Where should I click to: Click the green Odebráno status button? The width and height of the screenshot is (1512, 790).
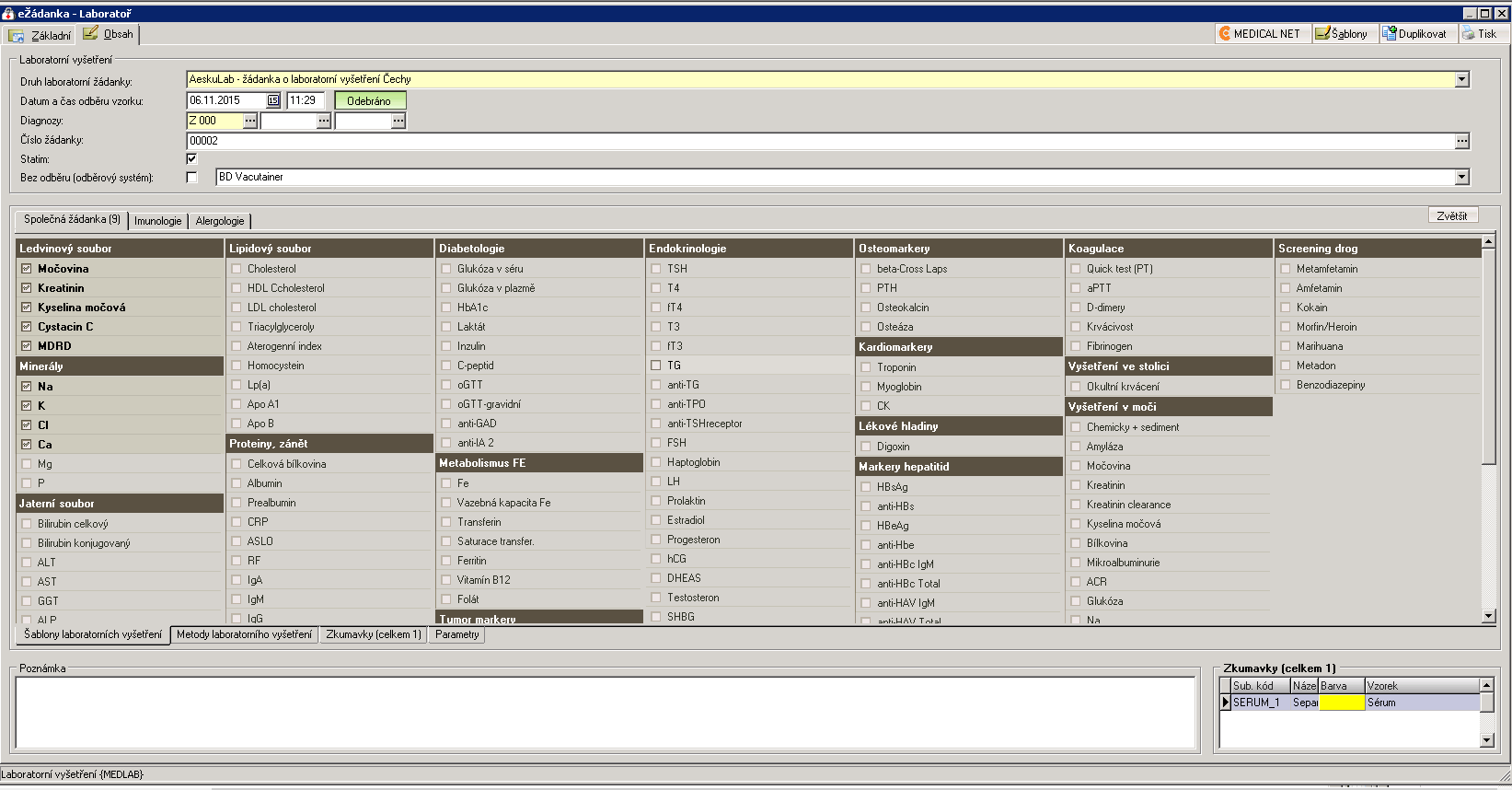[369, 100]
